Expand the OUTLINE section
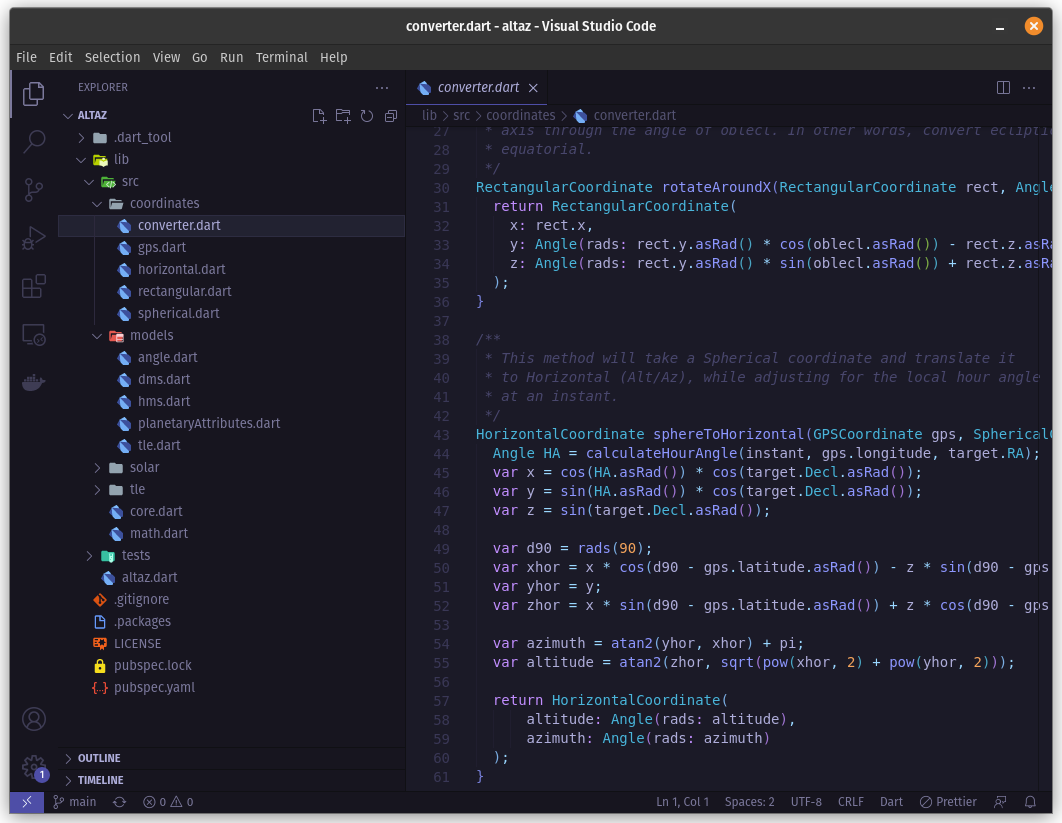The height and width of the screenshot is (823, 1062). [x=99, y=758]
